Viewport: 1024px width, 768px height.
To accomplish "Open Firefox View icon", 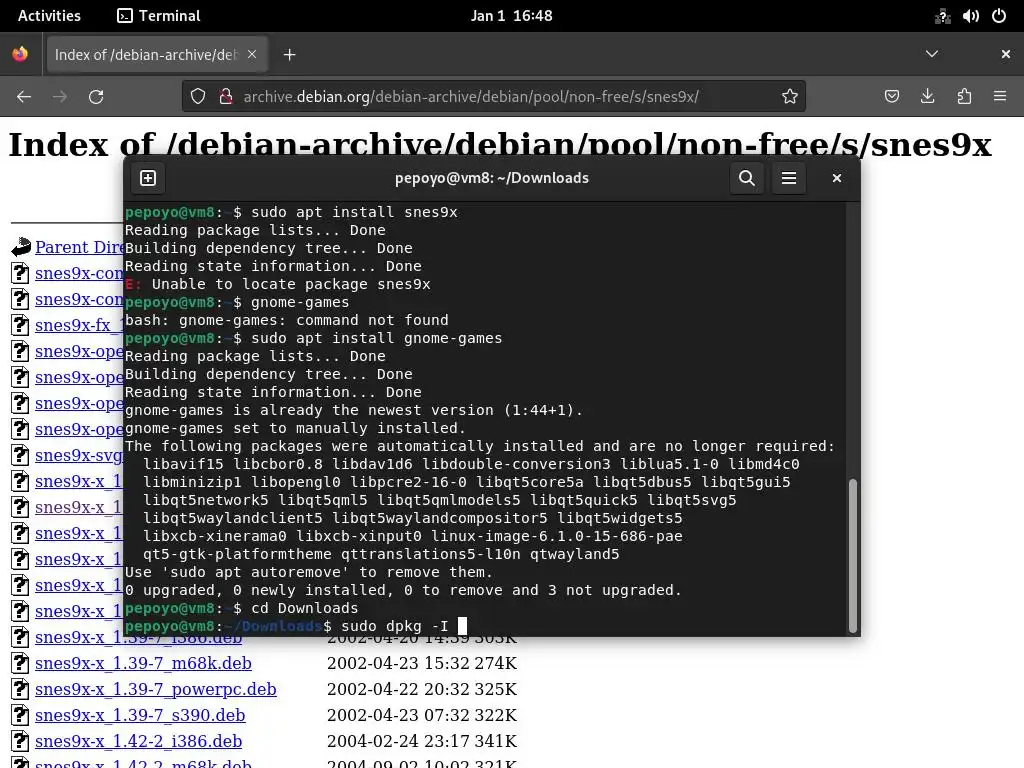I will (x=20, y=54).
